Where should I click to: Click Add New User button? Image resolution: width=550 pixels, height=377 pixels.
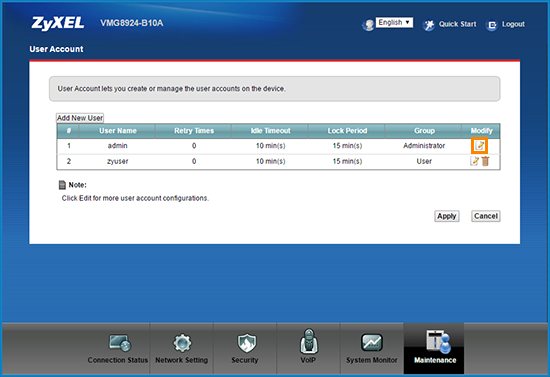(80, 118)
